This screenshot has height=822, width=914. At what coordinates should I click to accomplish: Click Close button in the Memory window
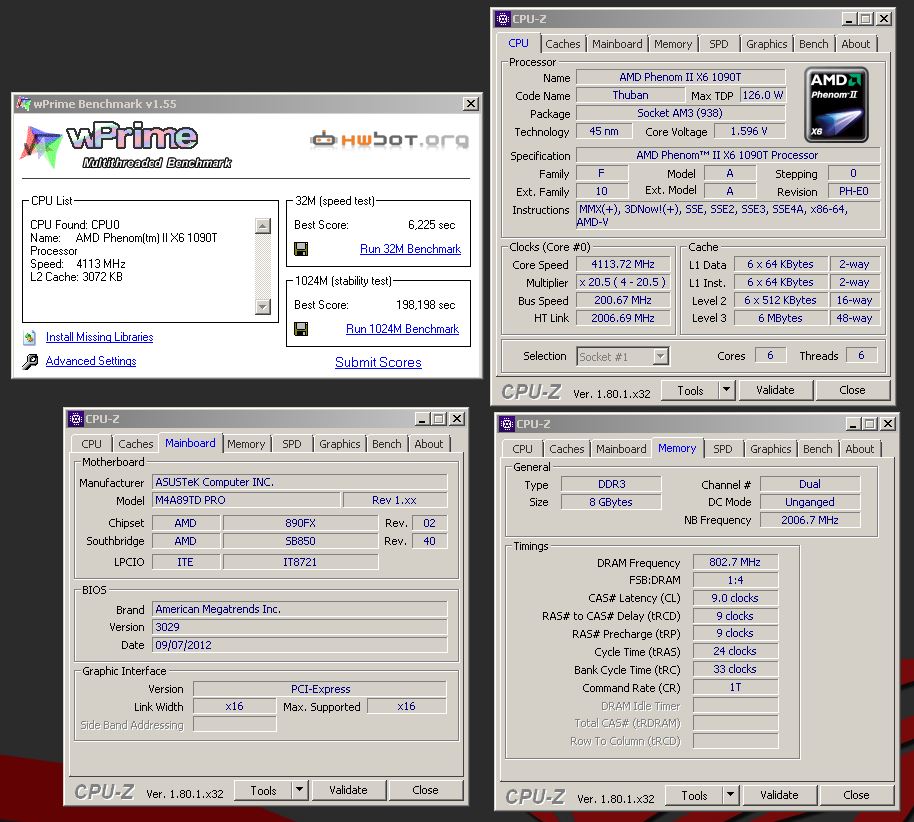[x=856, y=795]
